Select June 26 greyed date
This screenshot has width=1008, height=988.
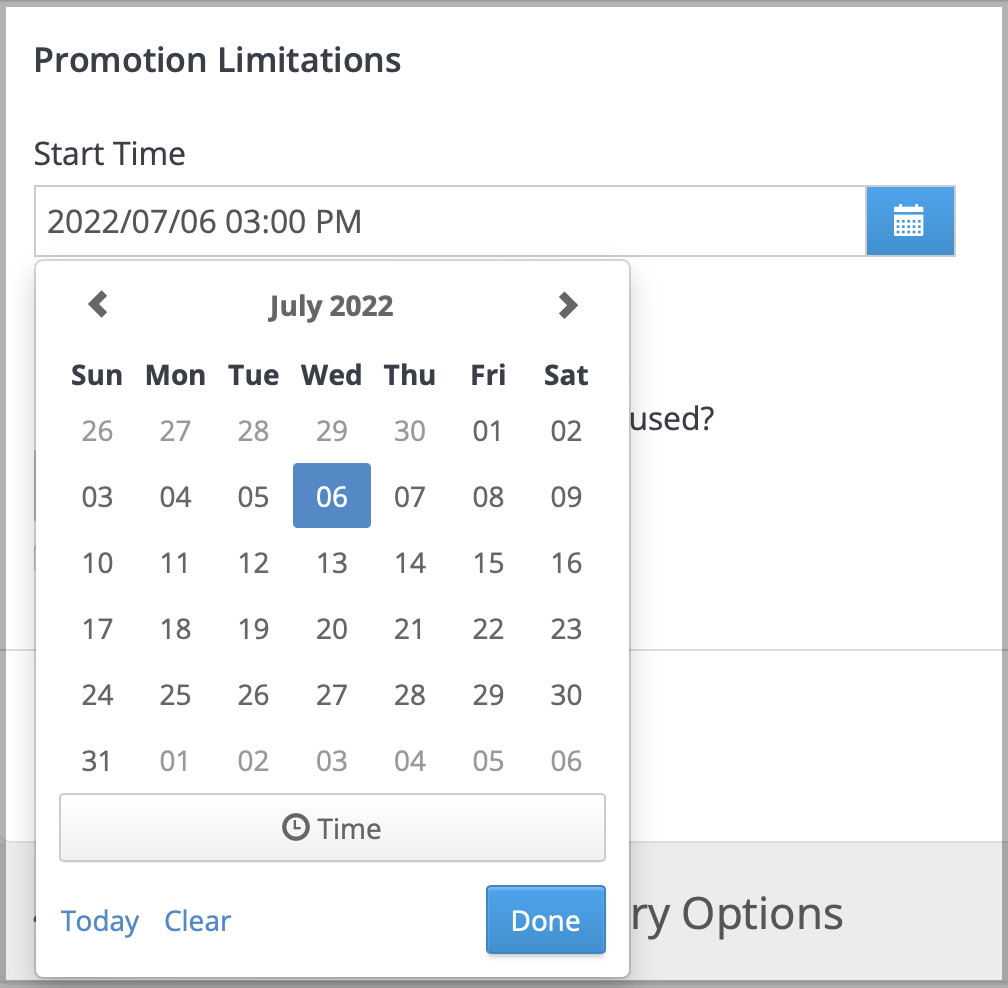(x=97, y=431)
